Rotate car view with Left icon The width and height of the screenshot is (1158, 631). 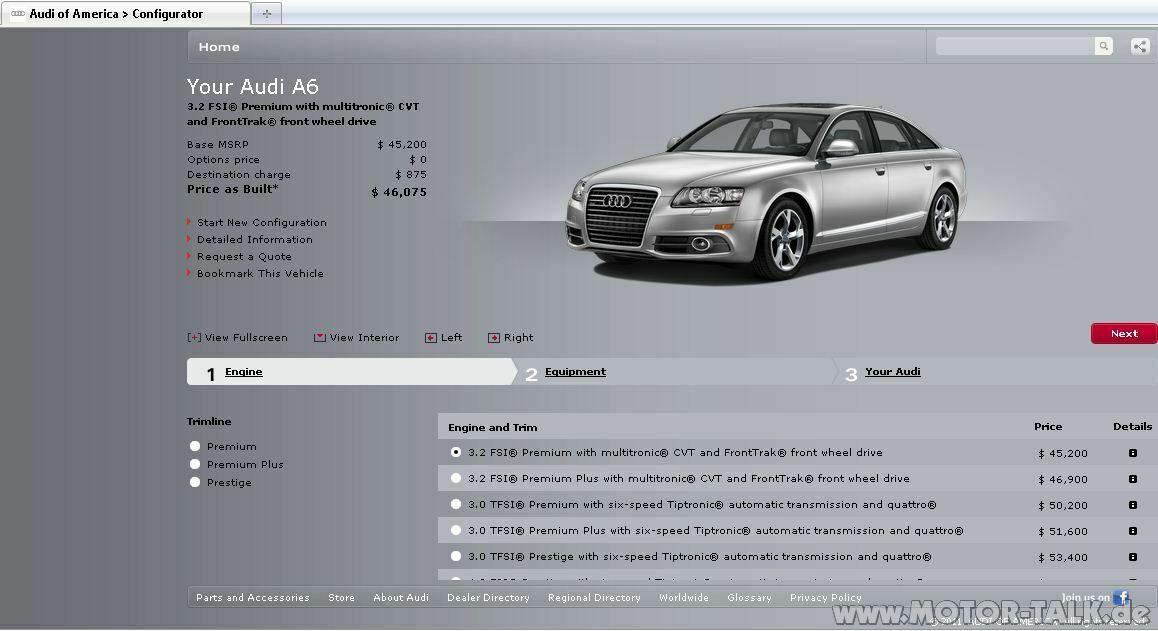pos(431,338)
